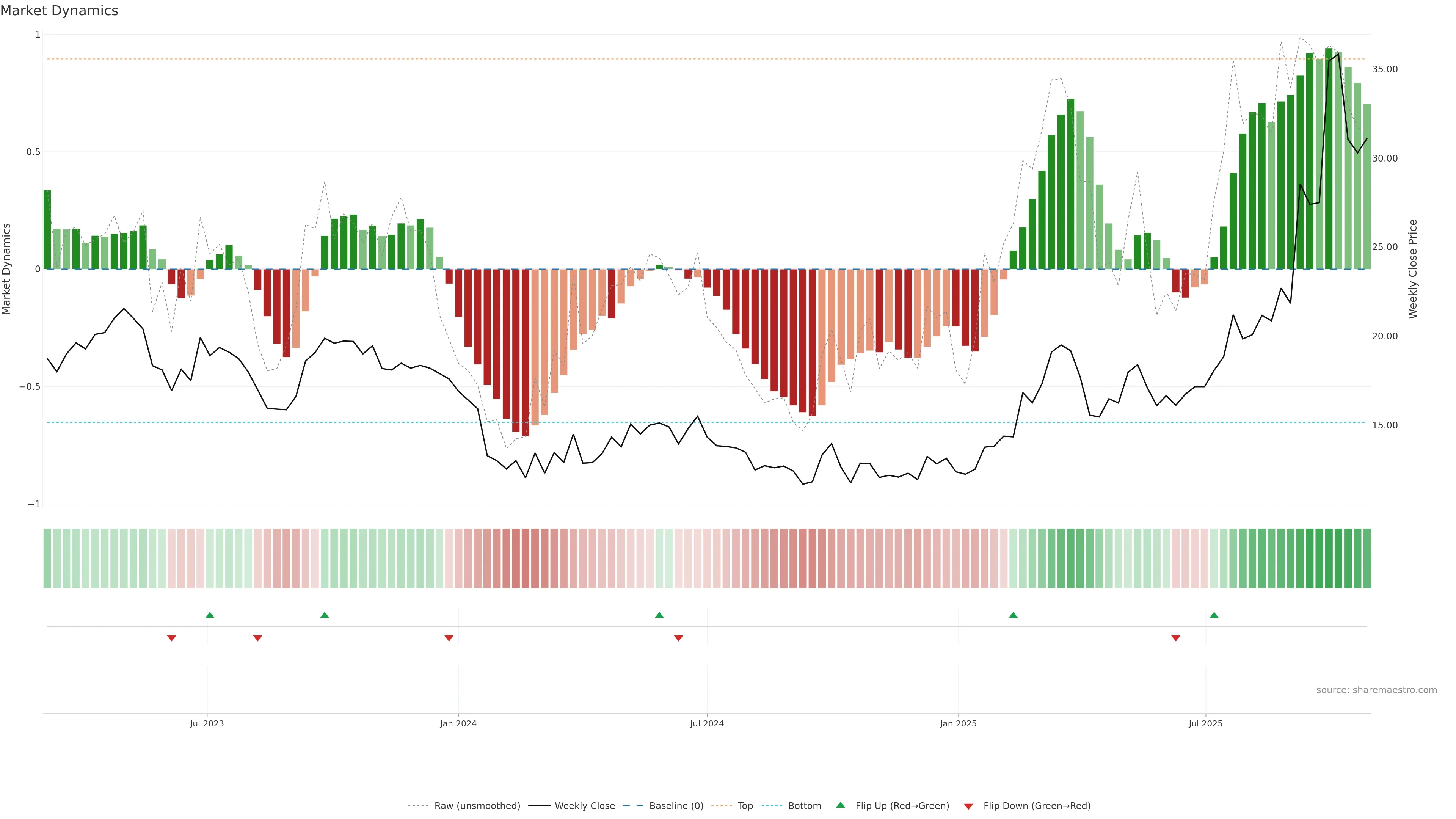Screen dimensions: 1456x819
Task: Click the Jan 2024 x-axis label
Action: 458,723
